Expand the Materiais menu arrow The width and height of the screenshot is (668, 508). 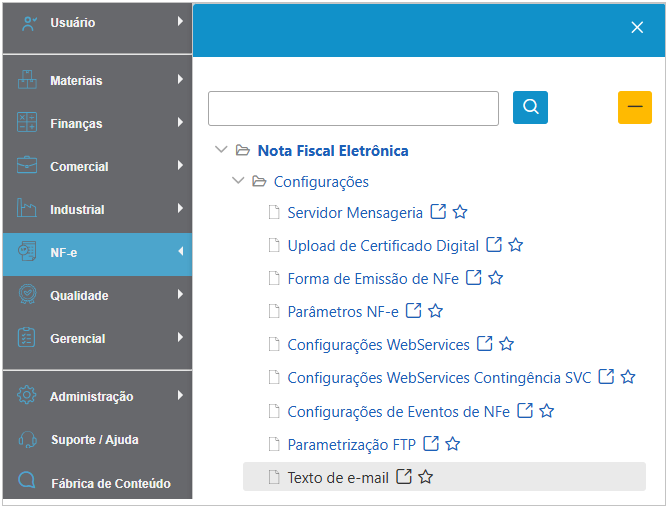[x=180, y=80]
